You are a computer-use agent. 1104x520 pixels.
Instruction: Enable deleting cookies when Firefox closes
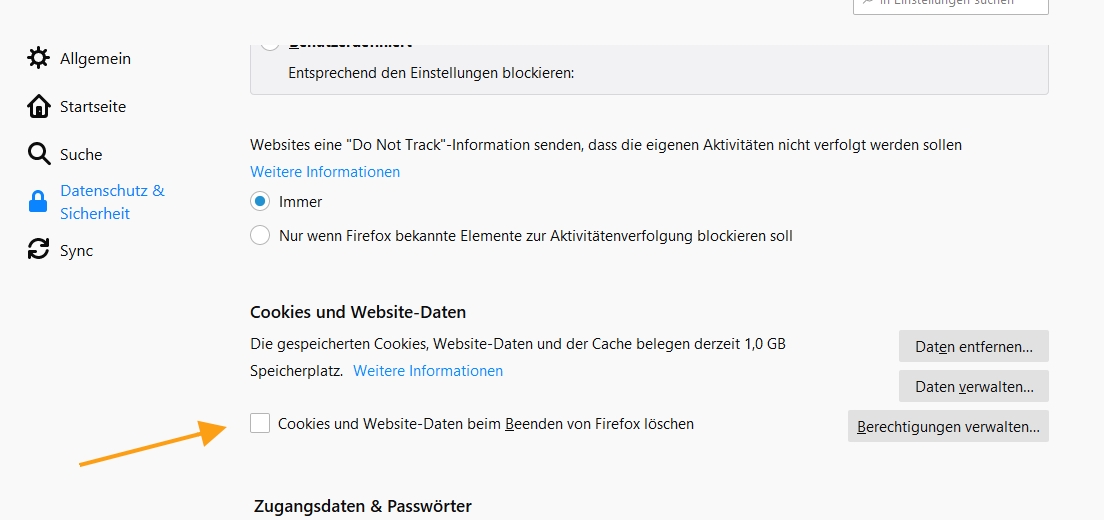click(x=260, y=423)
